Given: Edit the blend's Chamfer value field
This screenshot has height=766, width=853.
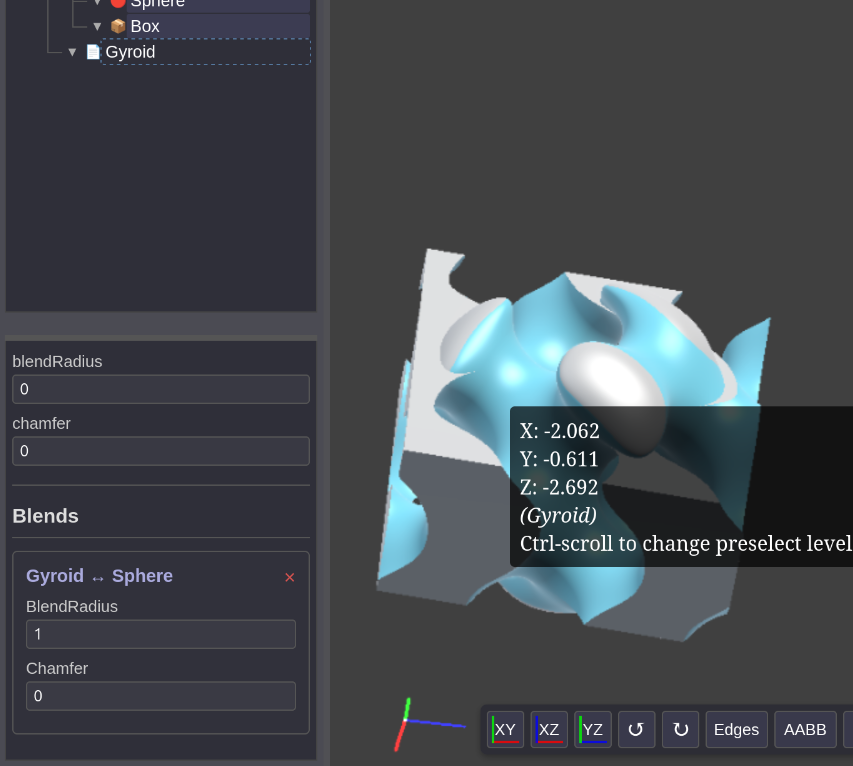Looking at the screenshot, I should click(160, 696).
